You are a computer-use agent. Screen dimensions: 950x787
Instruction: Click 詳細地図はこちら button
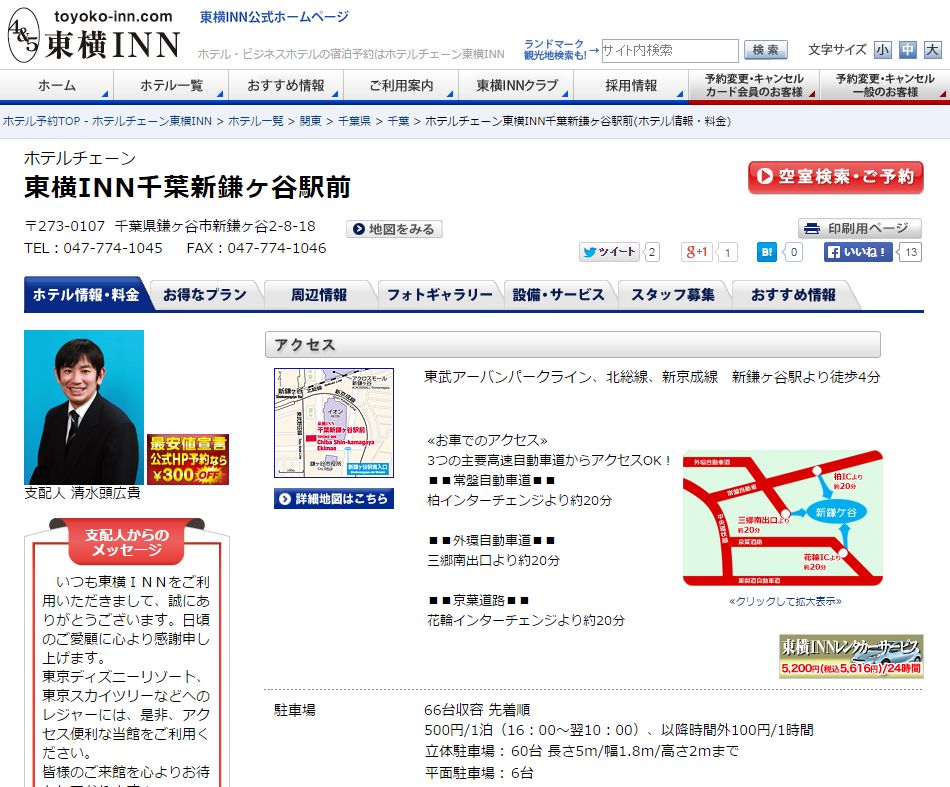click(x=334, y=498)
